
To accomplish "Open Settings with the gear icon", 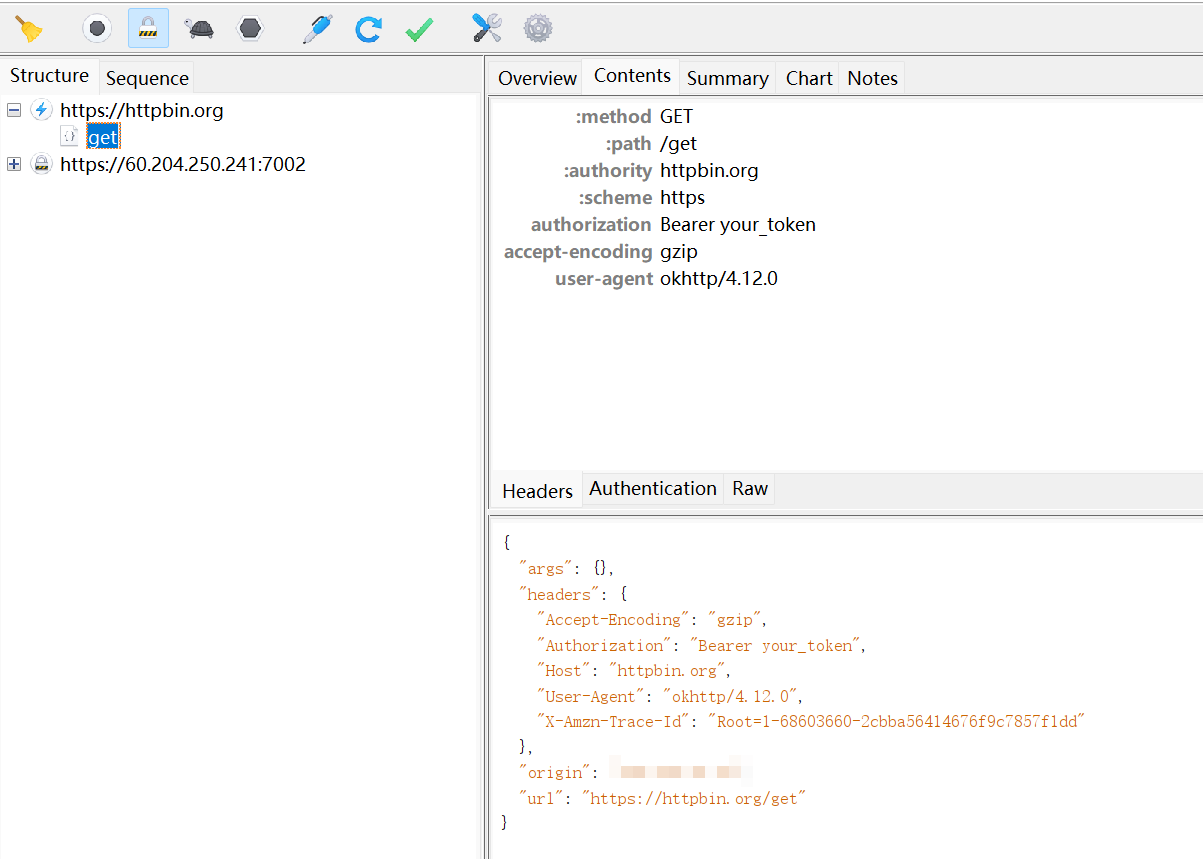I will [x=538, y=28].
